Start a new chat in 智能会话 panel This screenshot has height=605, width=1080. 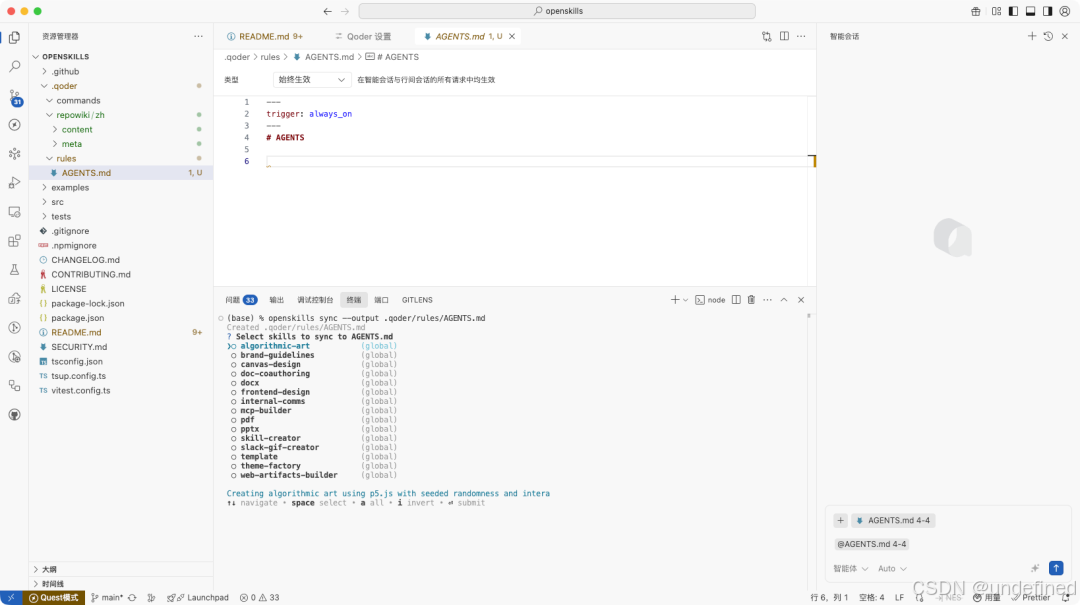[x=1032, y=35]
